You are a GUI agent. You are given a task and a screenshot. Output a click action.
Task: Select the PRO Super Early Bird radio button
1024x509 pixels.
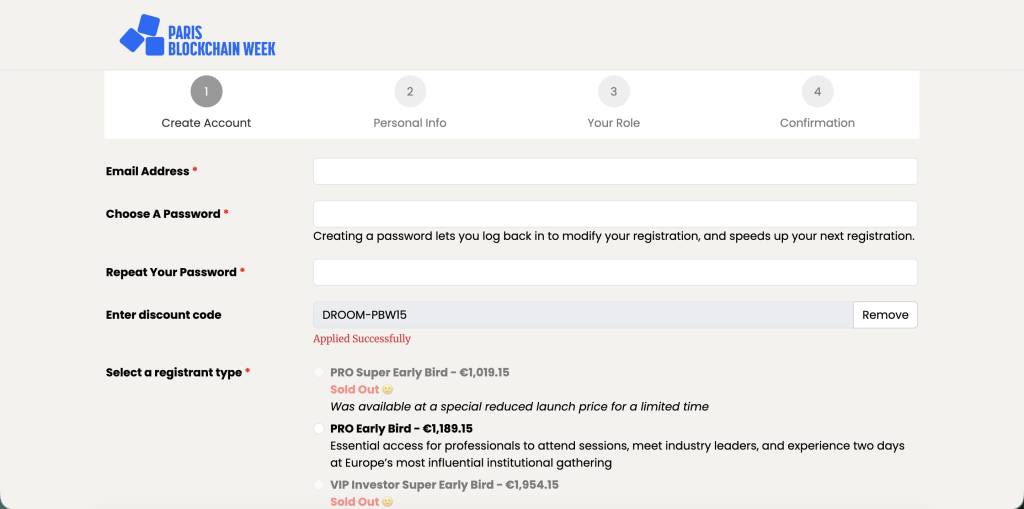tap(320, 373)
